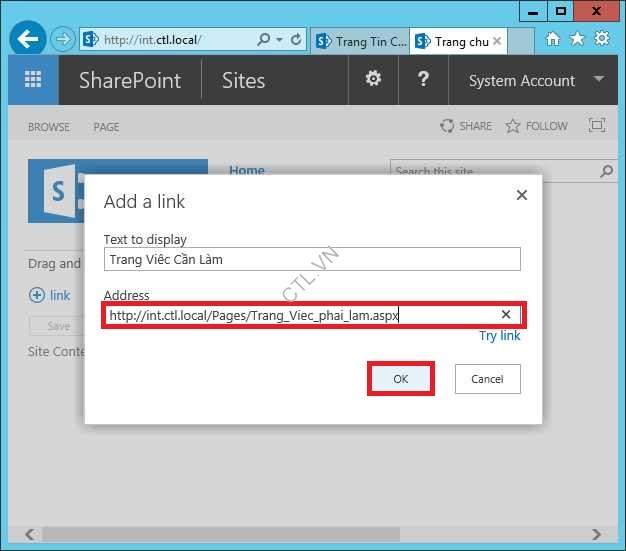Close the Add a link dialog
Viewport: 626px width, 551px height.
[521, 196]
